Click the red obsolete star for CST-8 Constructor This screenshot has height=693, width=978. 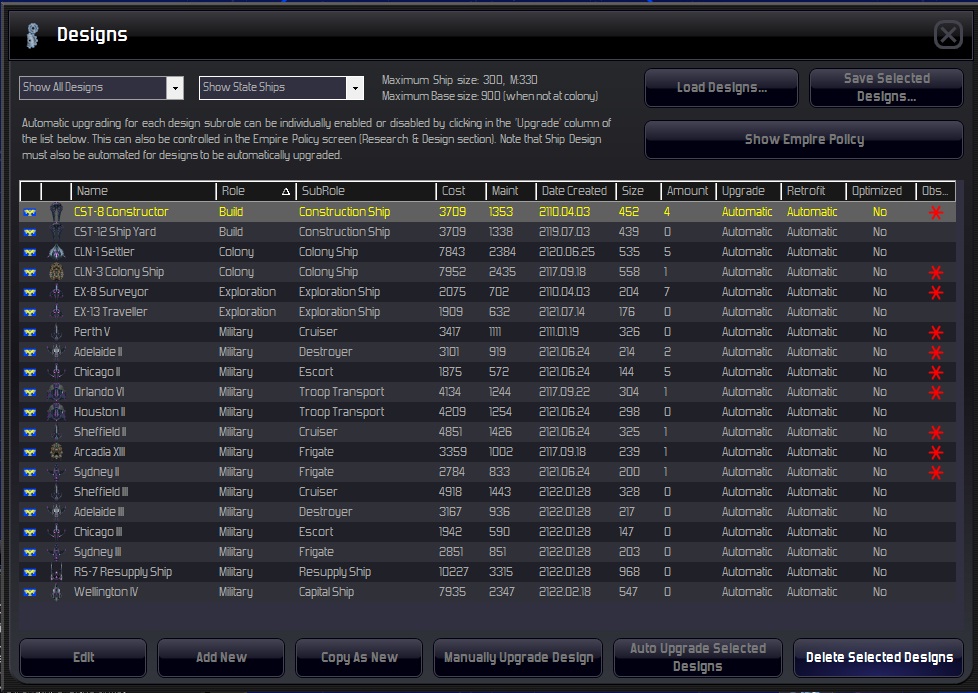(x=936, y=213)
